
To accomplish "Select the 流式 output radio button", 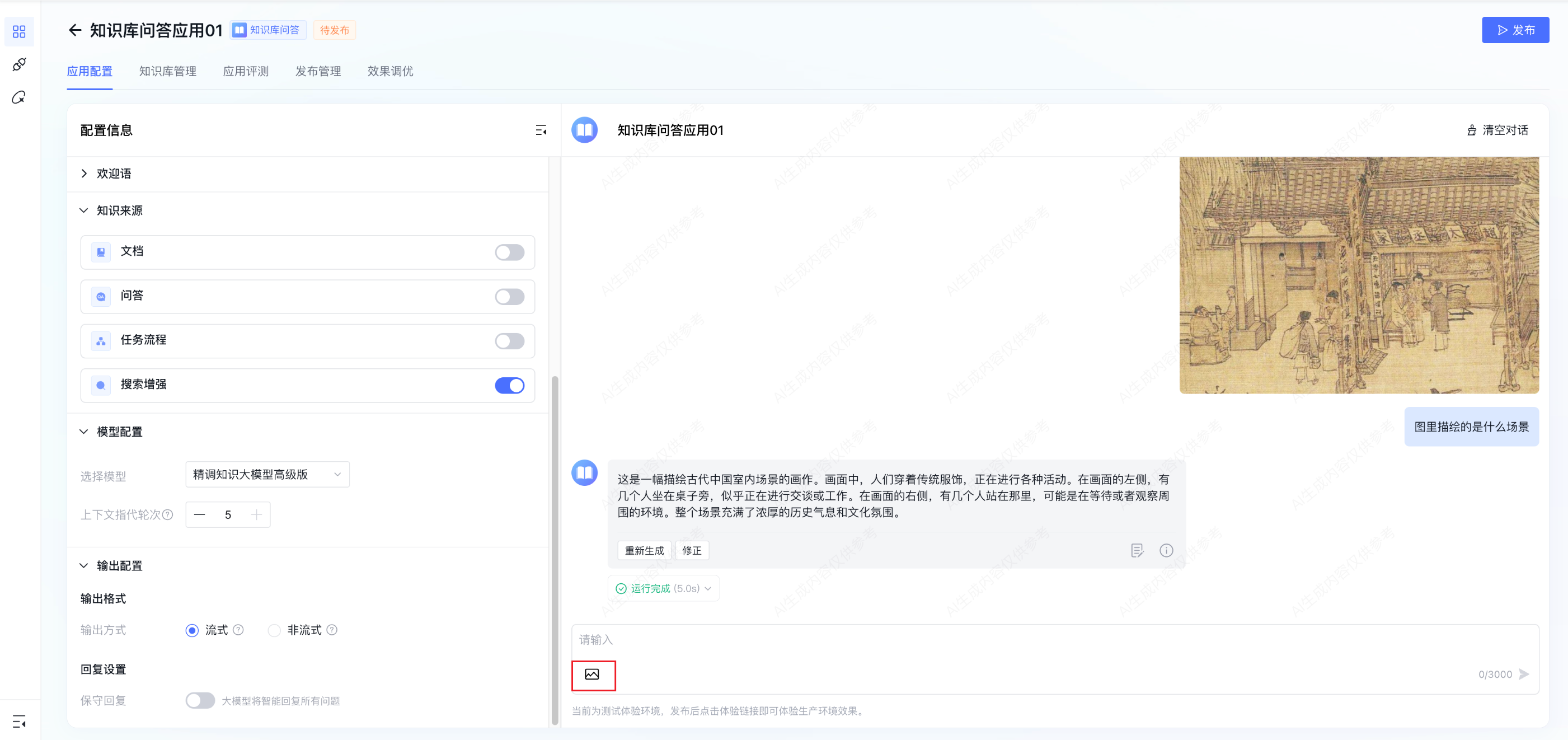I will pyautogui.click(x=192, y=630).
